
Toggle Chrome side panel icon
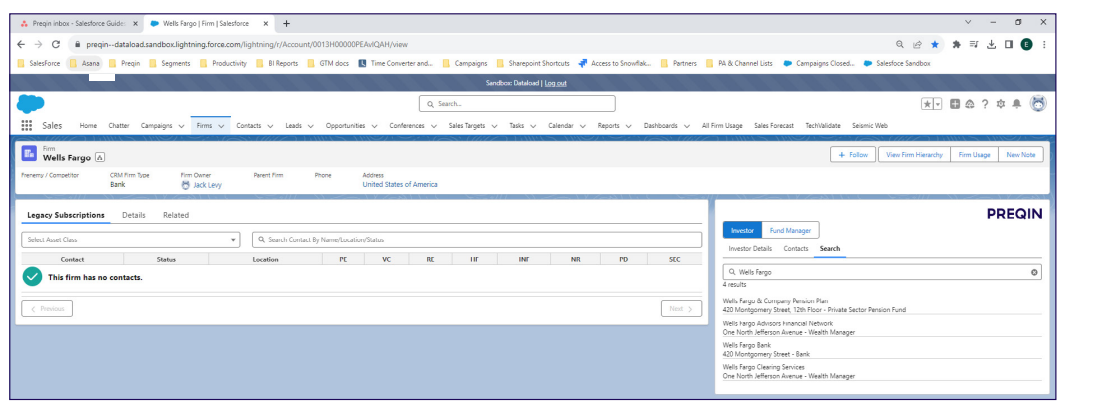tap(1009, 44)
